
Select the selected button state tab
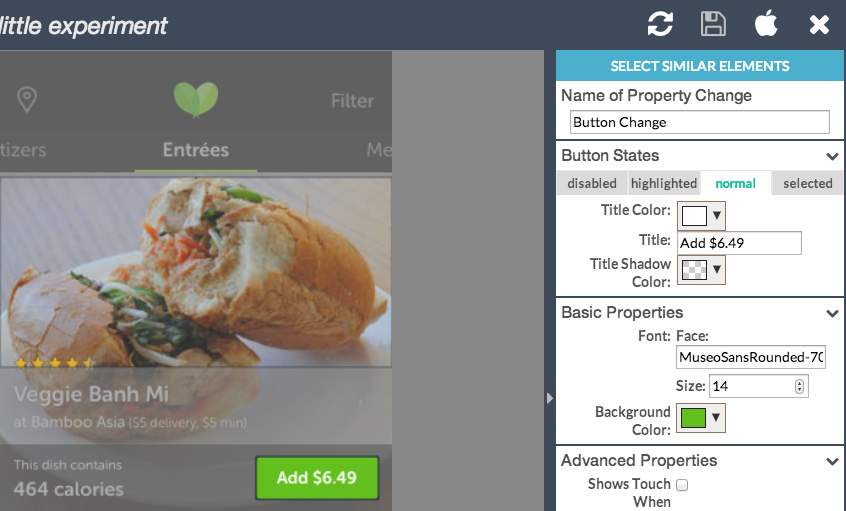[808, 183]
